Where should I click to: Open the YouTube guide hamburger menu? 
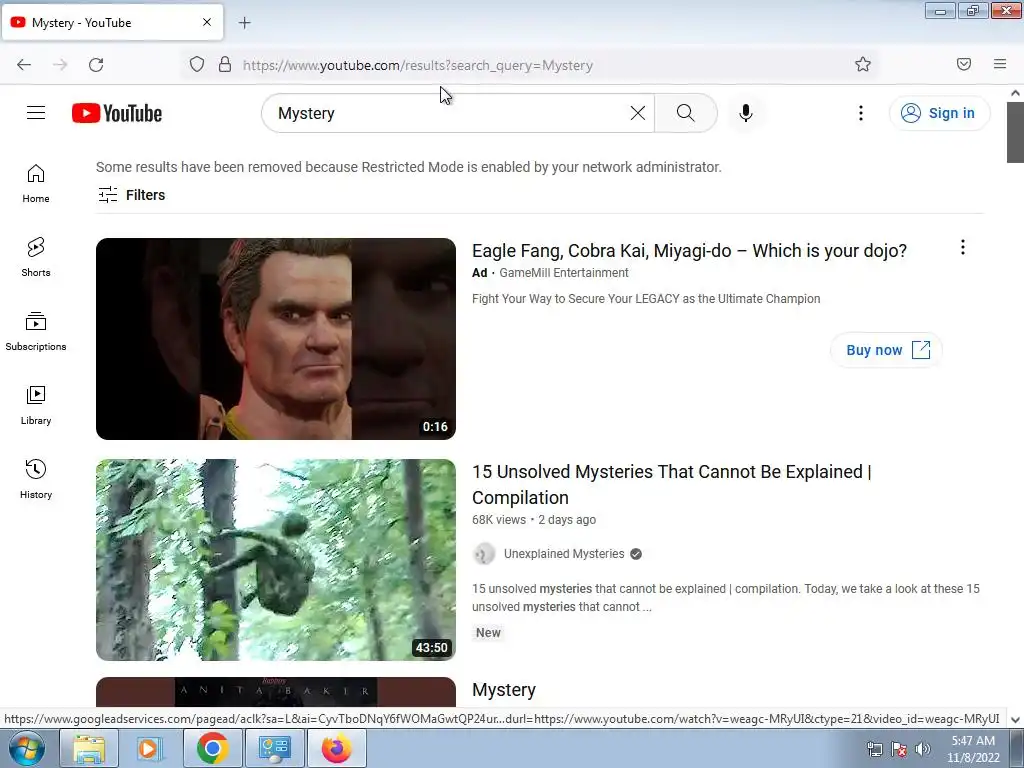(36, 113)
